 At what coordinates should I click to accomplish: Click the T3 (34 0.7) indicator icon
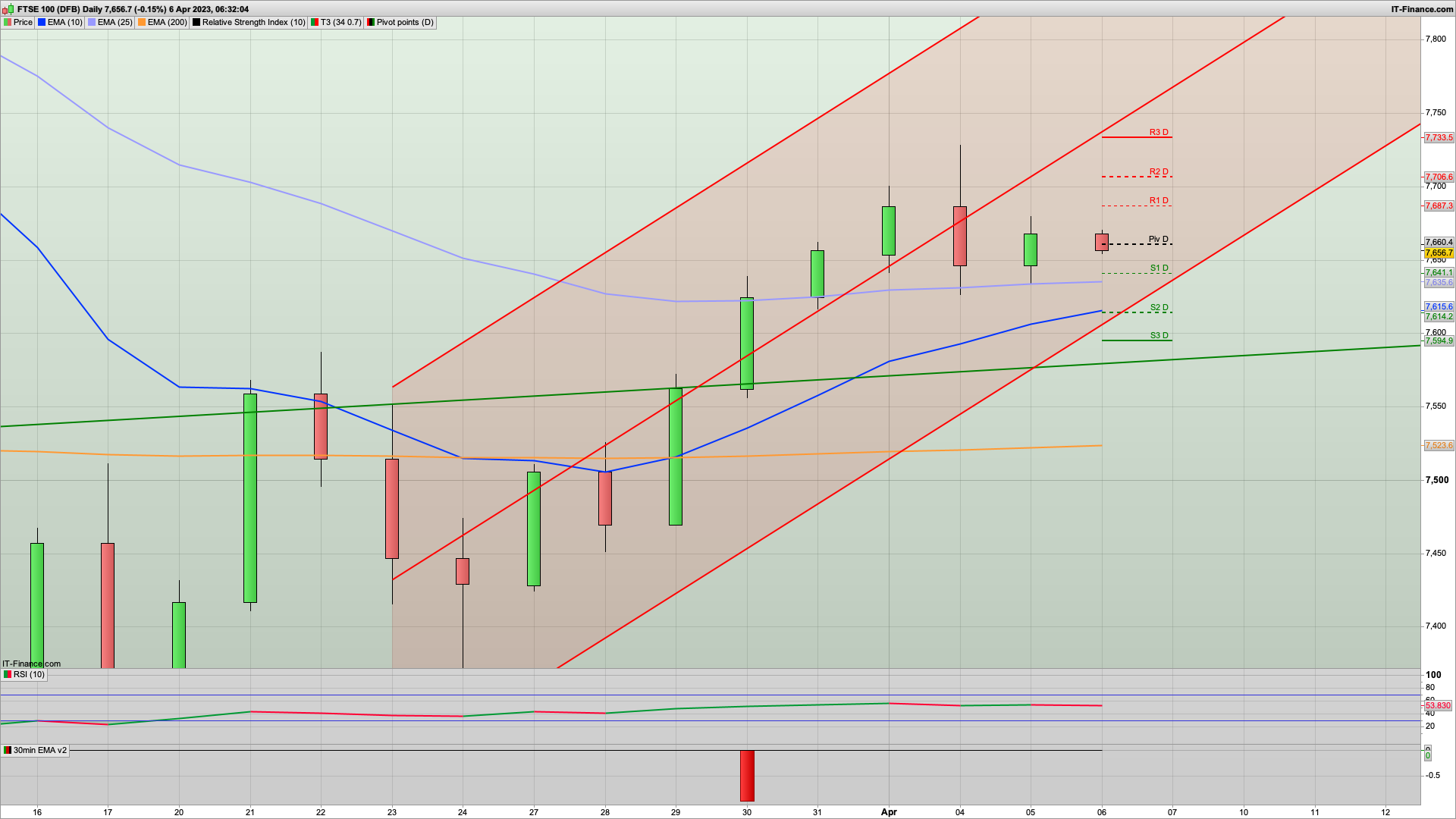click(x=315, y=23)
